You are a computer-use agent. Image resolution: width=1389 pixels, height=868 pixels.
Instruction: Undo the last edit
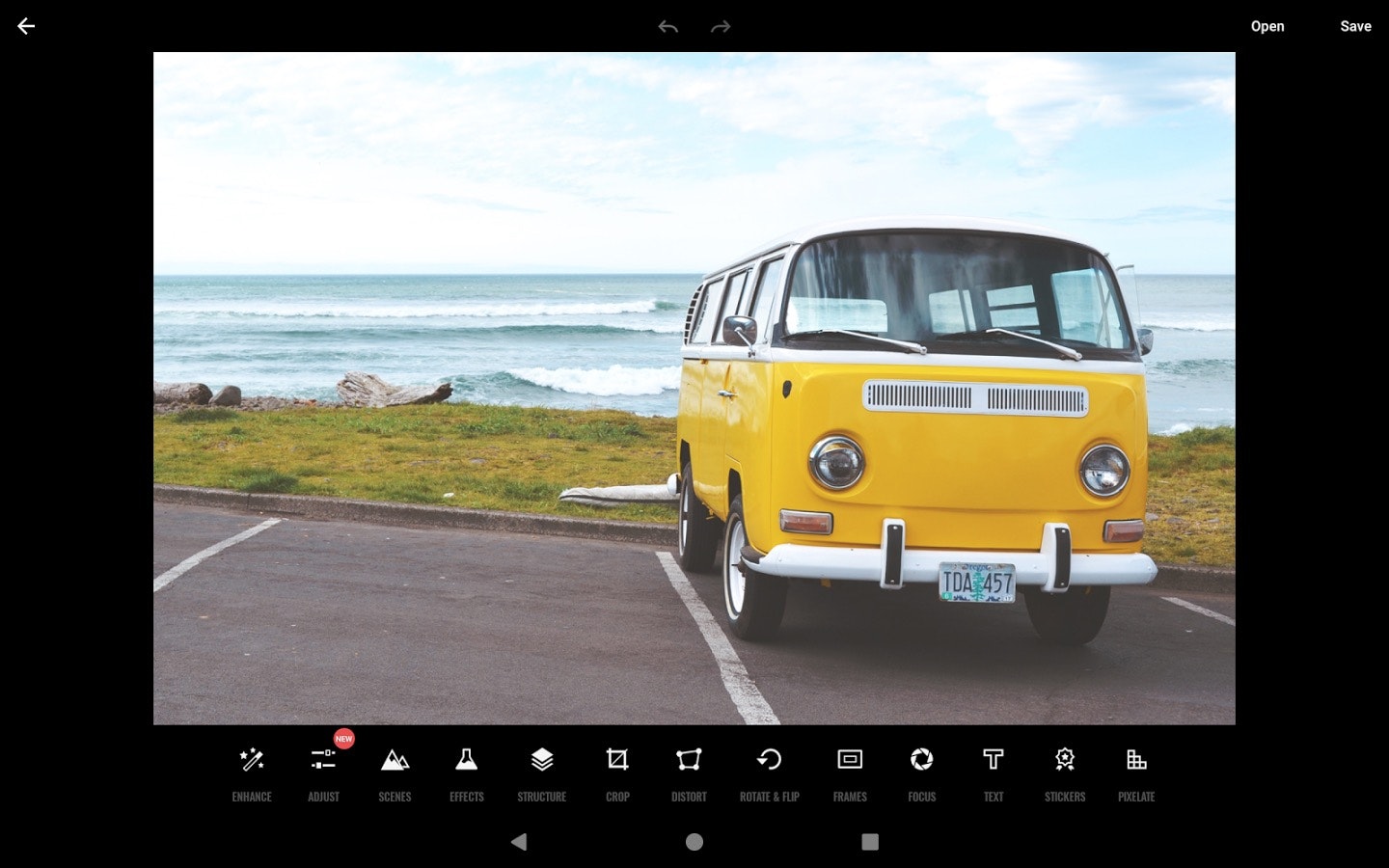[x=667, y=26]
